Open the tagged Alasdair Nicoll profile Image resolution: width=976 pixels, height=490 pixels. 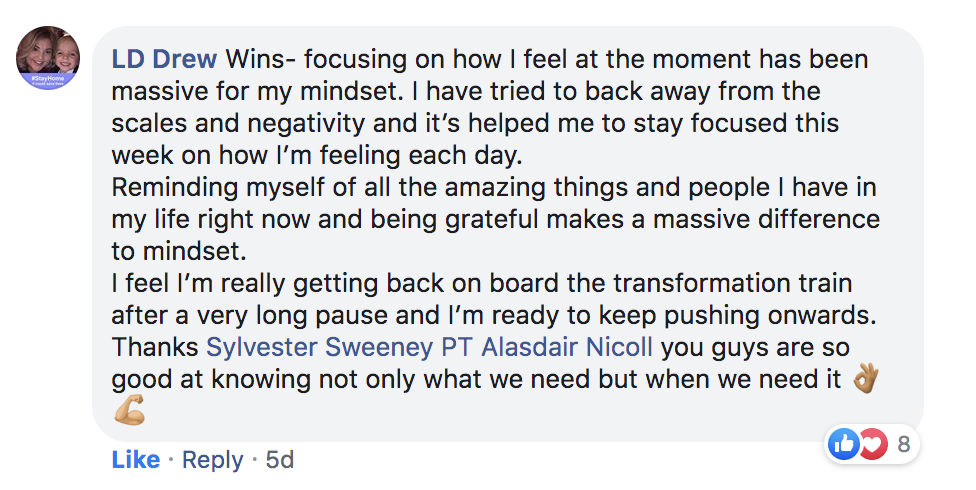[567, 347]
